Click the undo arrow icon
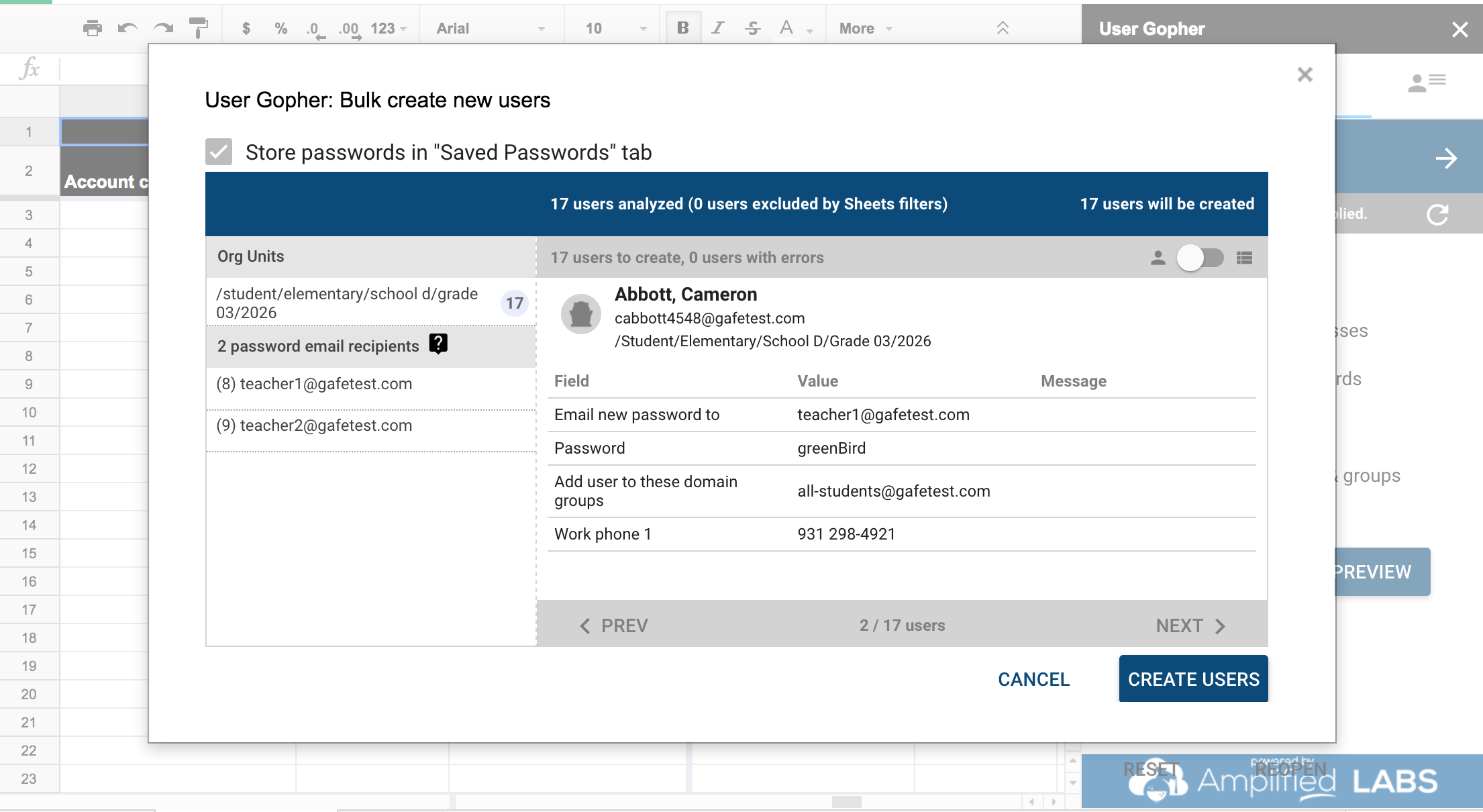This screenshot has height=812, width=1483. tap(127, 28)
